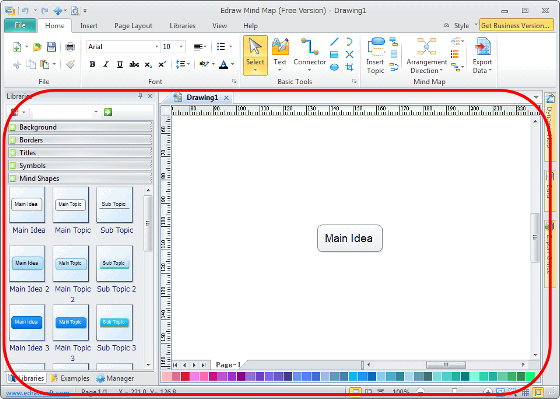The height and width of the screenshot is (399, 560).
Task: Pick the red color swatch in palette
Action: pyautogui.click(x=185, y=376)
